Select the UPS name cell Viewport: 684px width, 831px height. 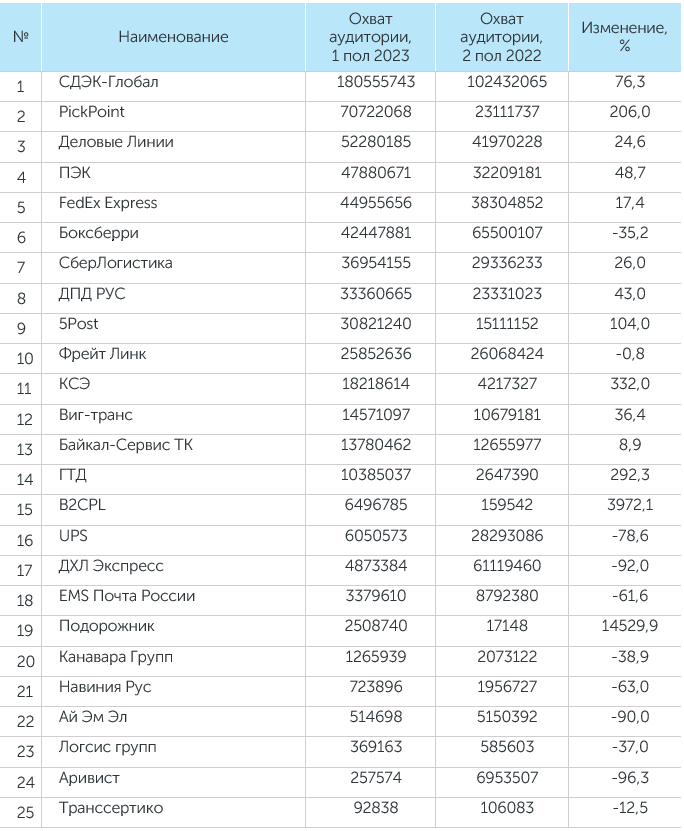(74, 535)
